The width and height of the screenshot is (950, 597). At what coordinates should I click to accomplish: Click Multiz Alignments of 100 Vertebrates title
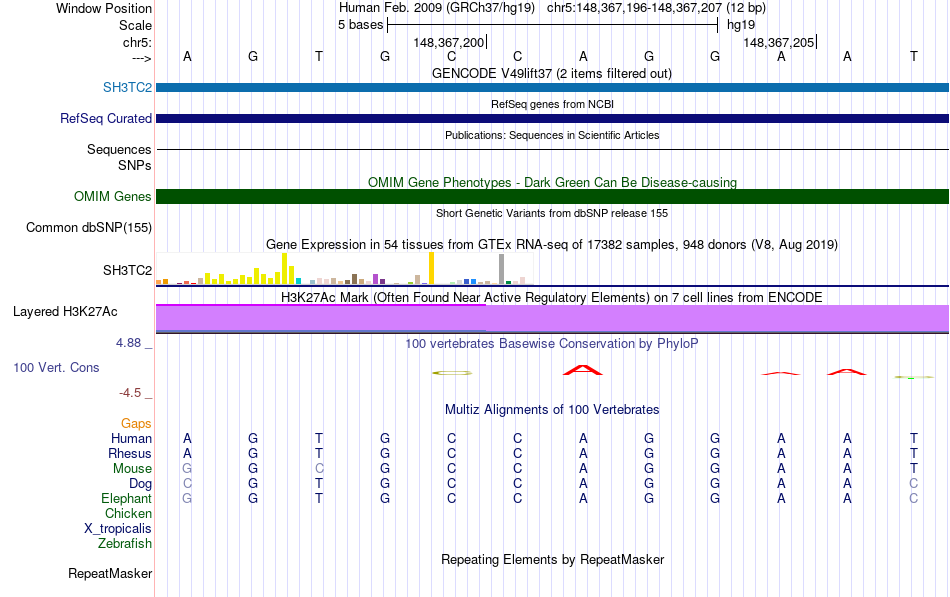pyautogui.click(x=552, y=410)
